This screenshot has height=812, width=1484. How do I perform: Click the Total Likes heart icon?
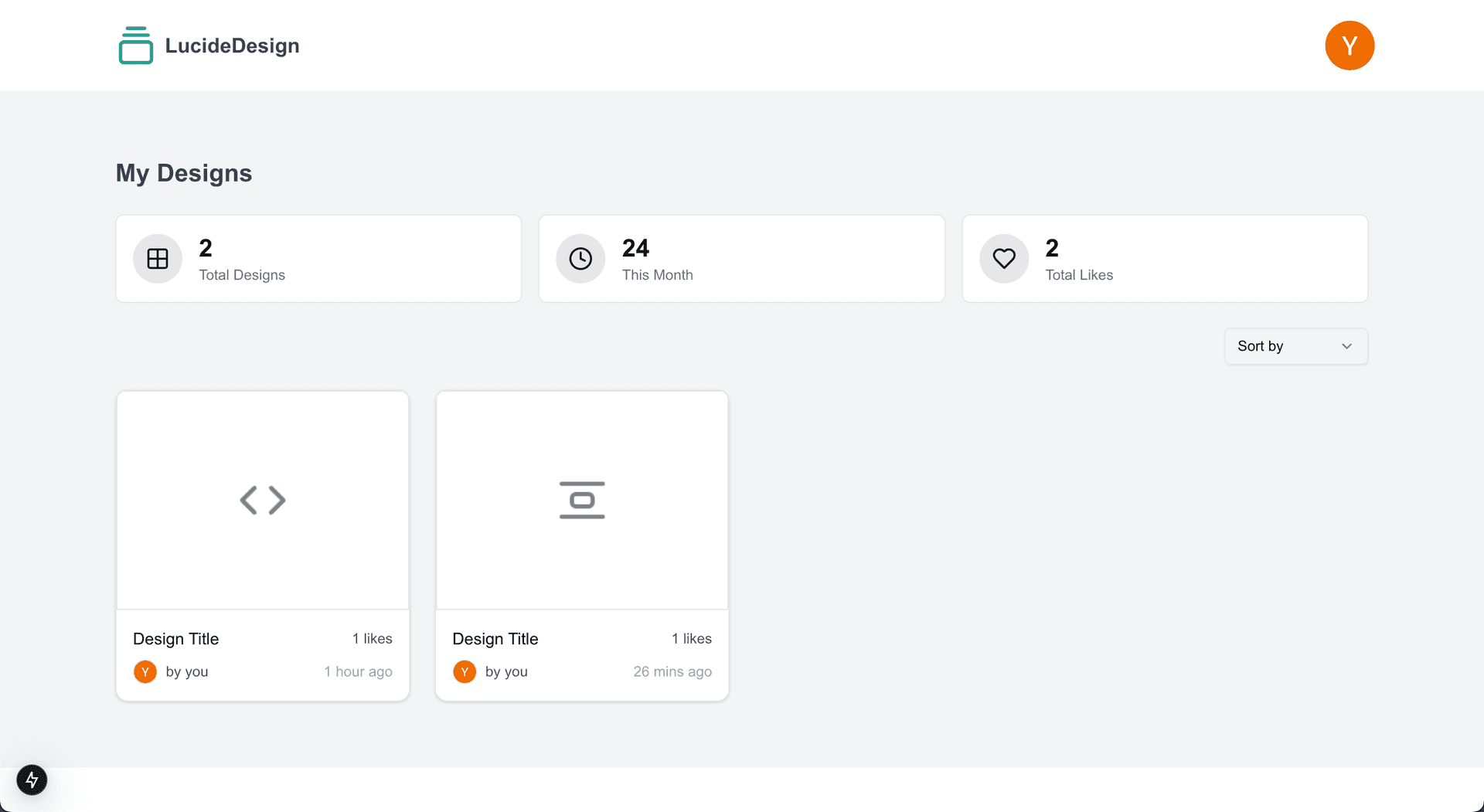tap(1004, 259)
